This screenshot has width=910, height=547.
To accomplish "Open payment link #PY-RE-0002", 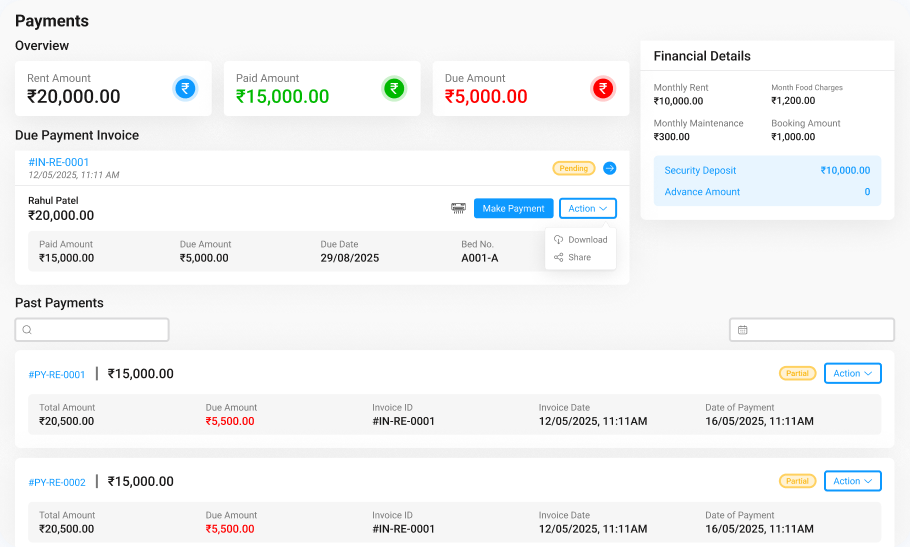I will [x=57, y=483].
